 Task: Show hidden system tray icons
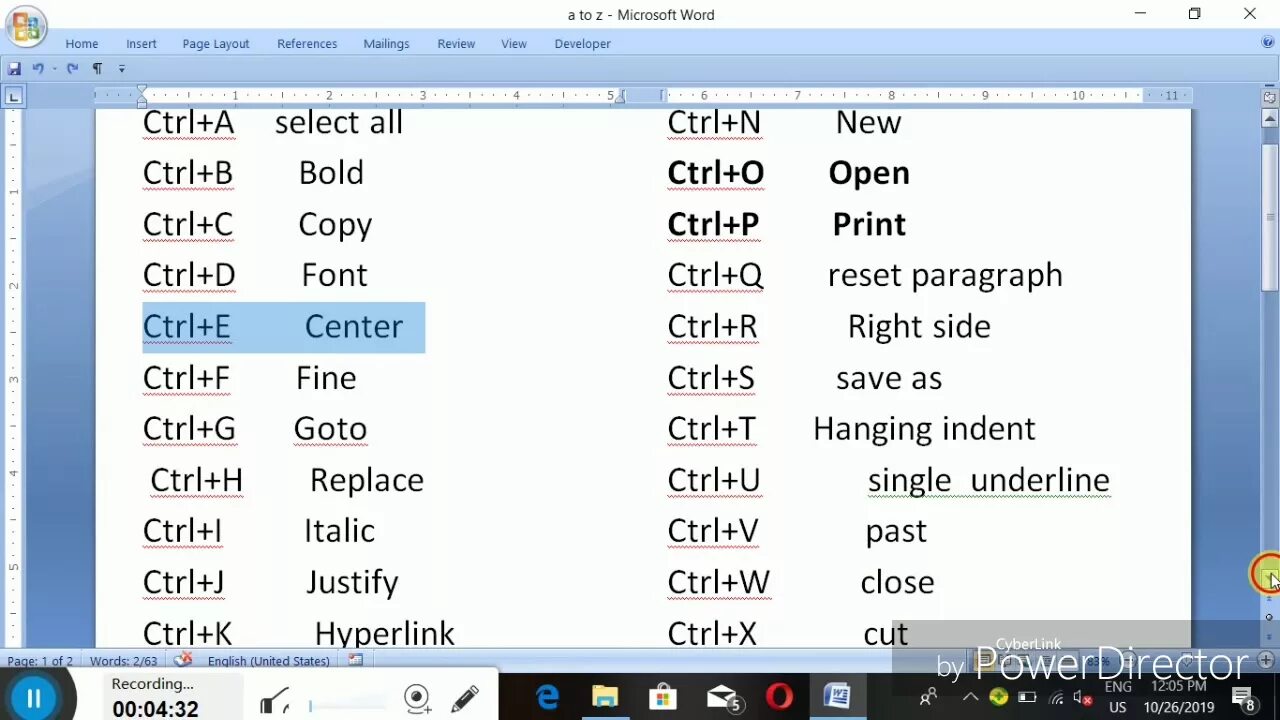coord(970,697)
